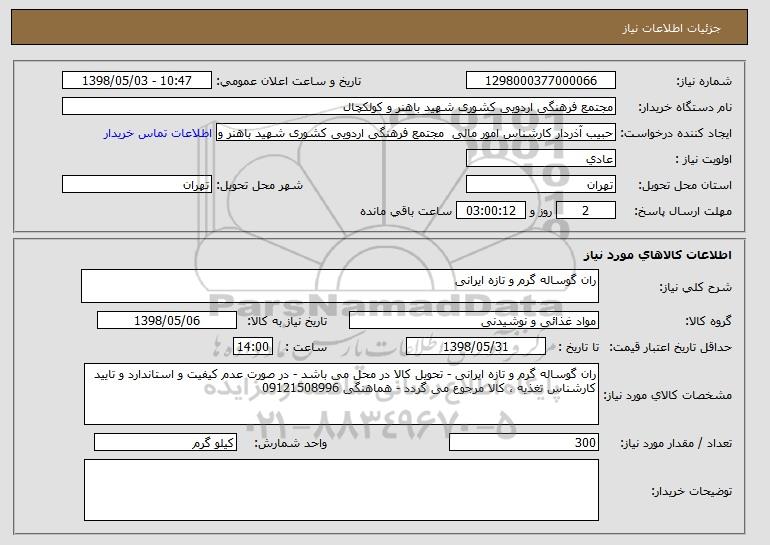Viewport: 770px width, 545px height.
Task: Click the ساعت field showing 14:00
Action: (x=253, y=347)
